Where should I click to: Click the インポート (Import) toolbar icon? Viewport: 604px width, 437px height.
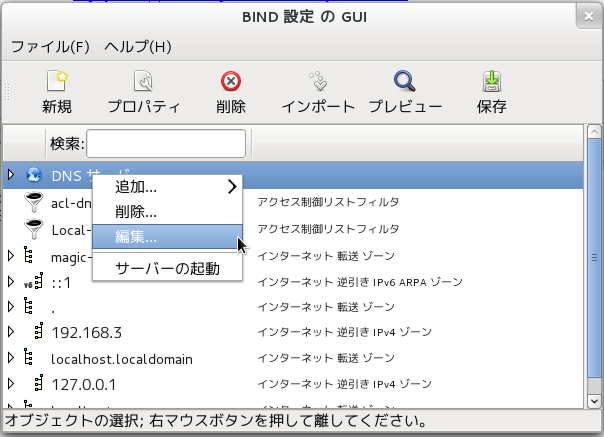pos(319,81)
